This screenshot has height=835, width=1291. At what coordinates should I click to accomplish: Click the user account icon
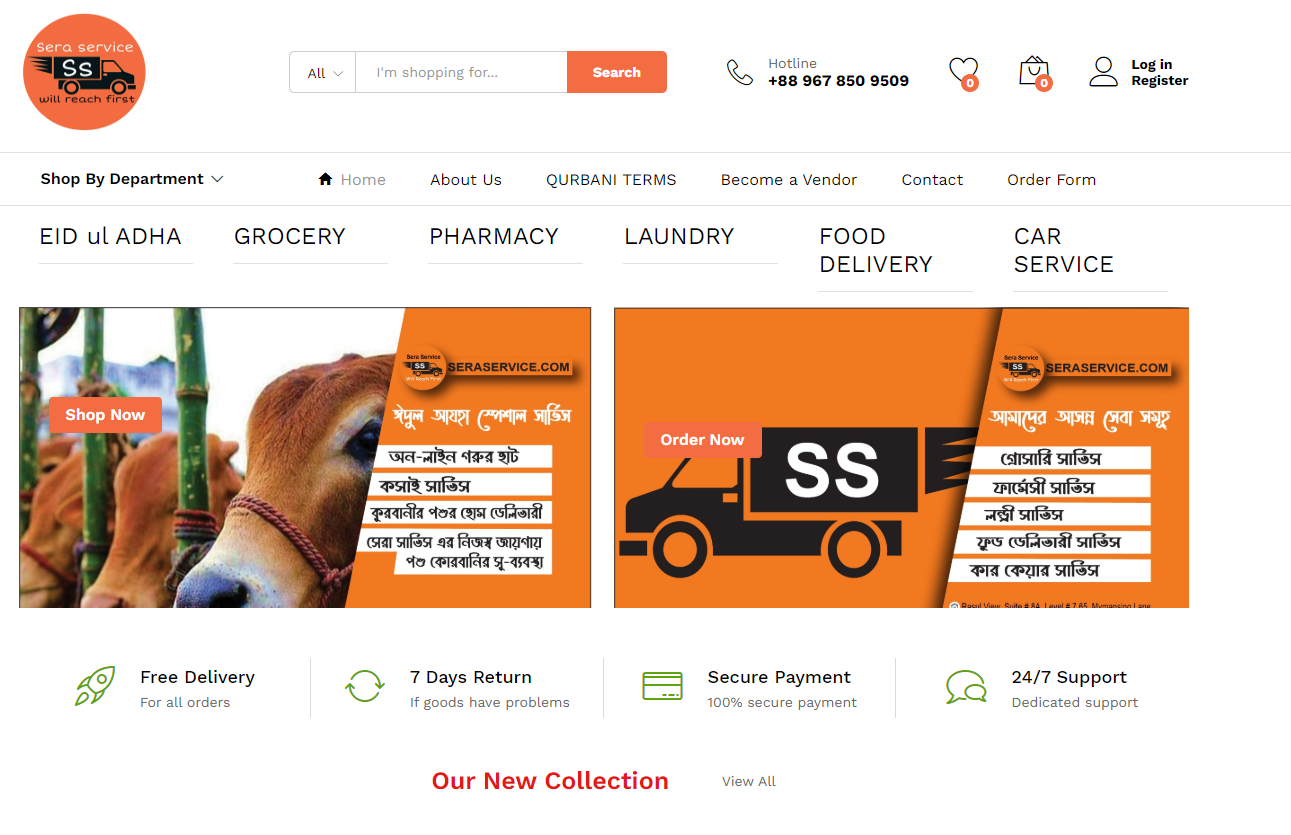(x=1103, y=71)
